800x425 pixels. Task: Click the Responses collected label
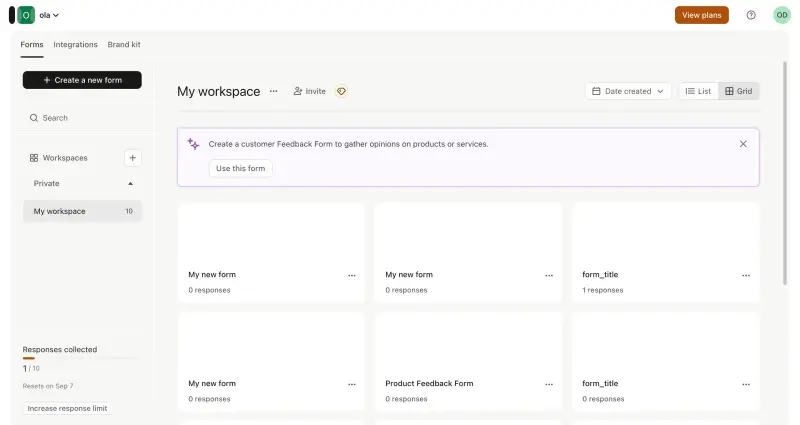60,349
